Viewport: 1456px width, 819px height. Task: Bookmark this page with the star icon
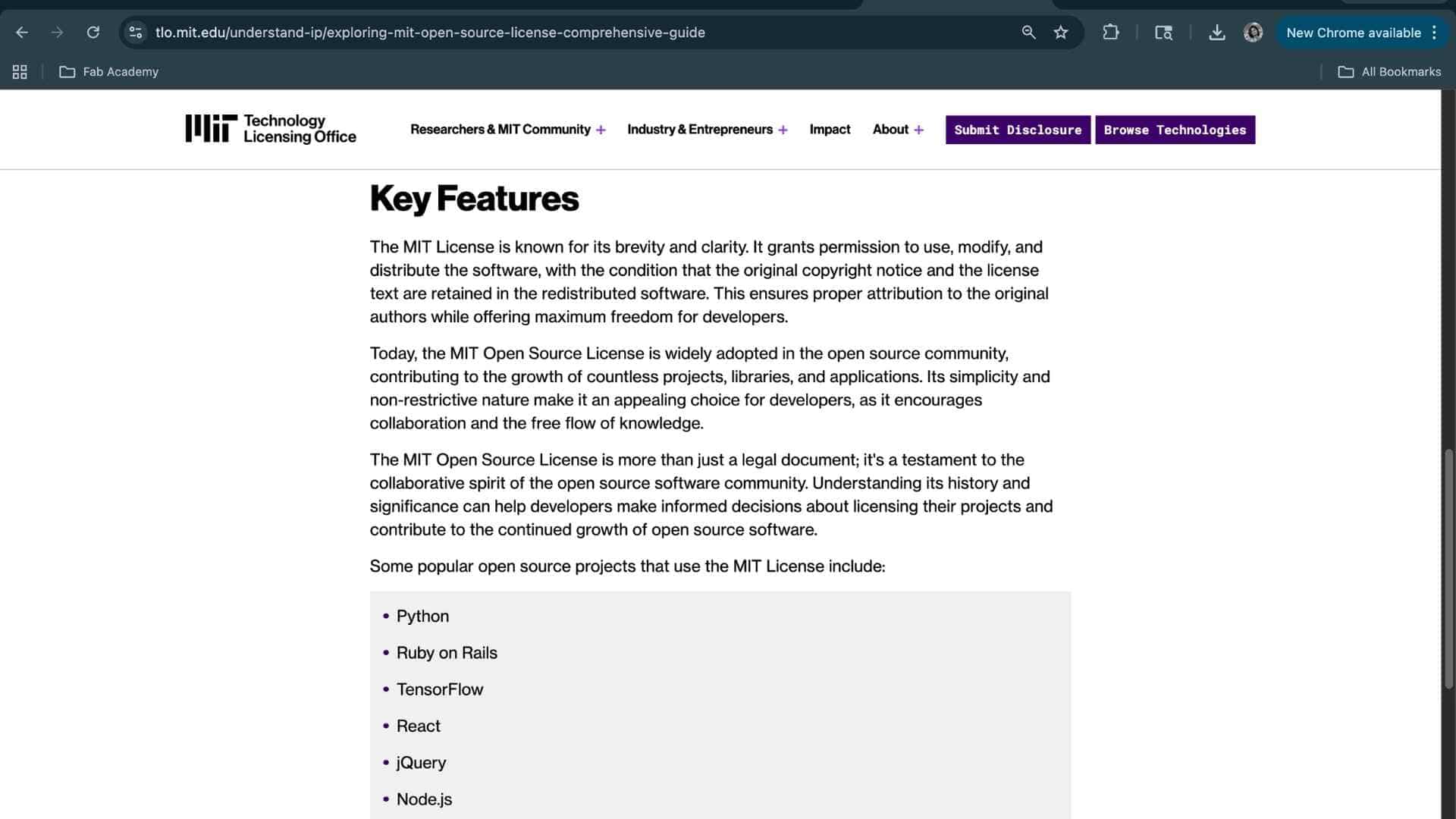1061,33
